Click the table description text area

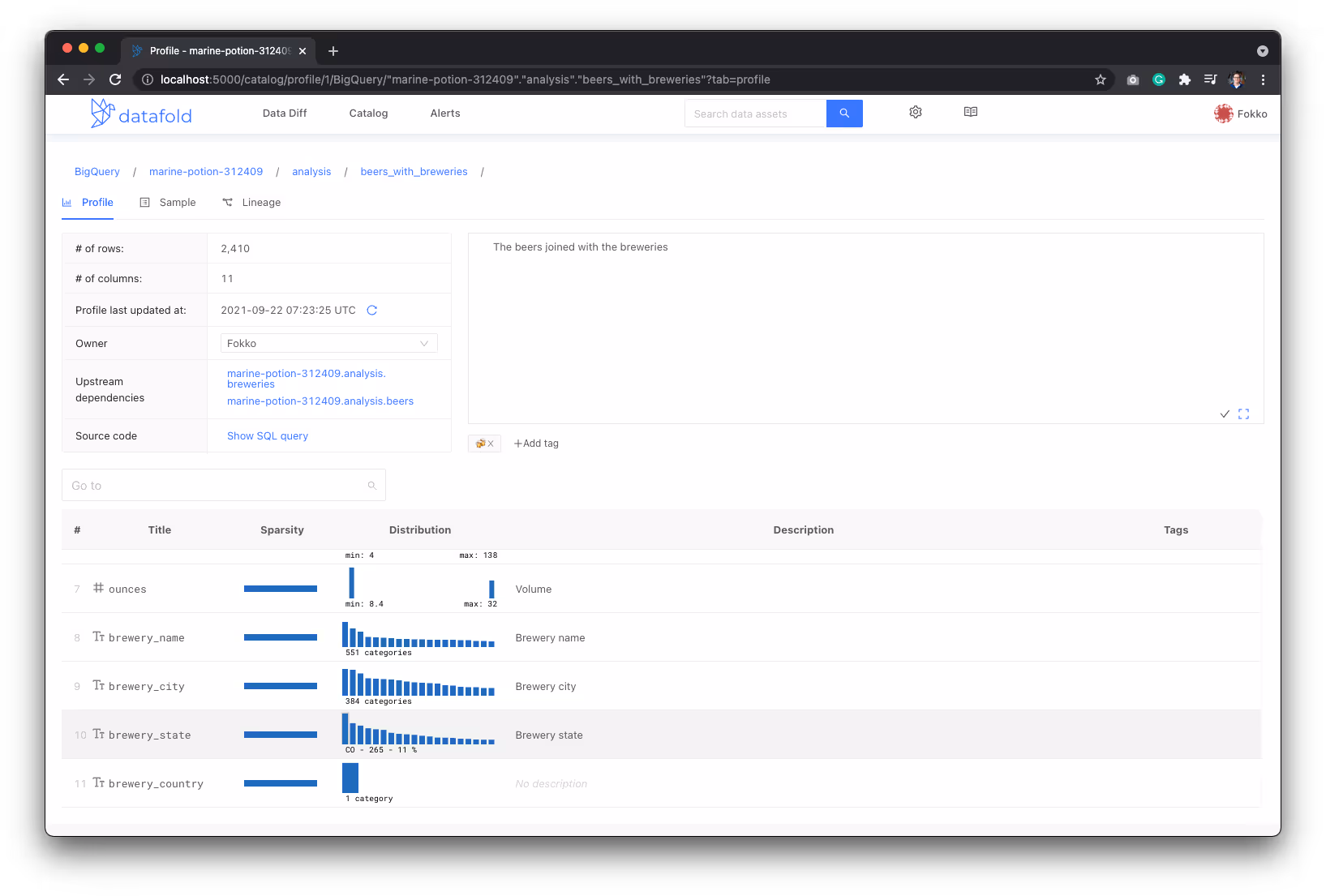[865, 328]
